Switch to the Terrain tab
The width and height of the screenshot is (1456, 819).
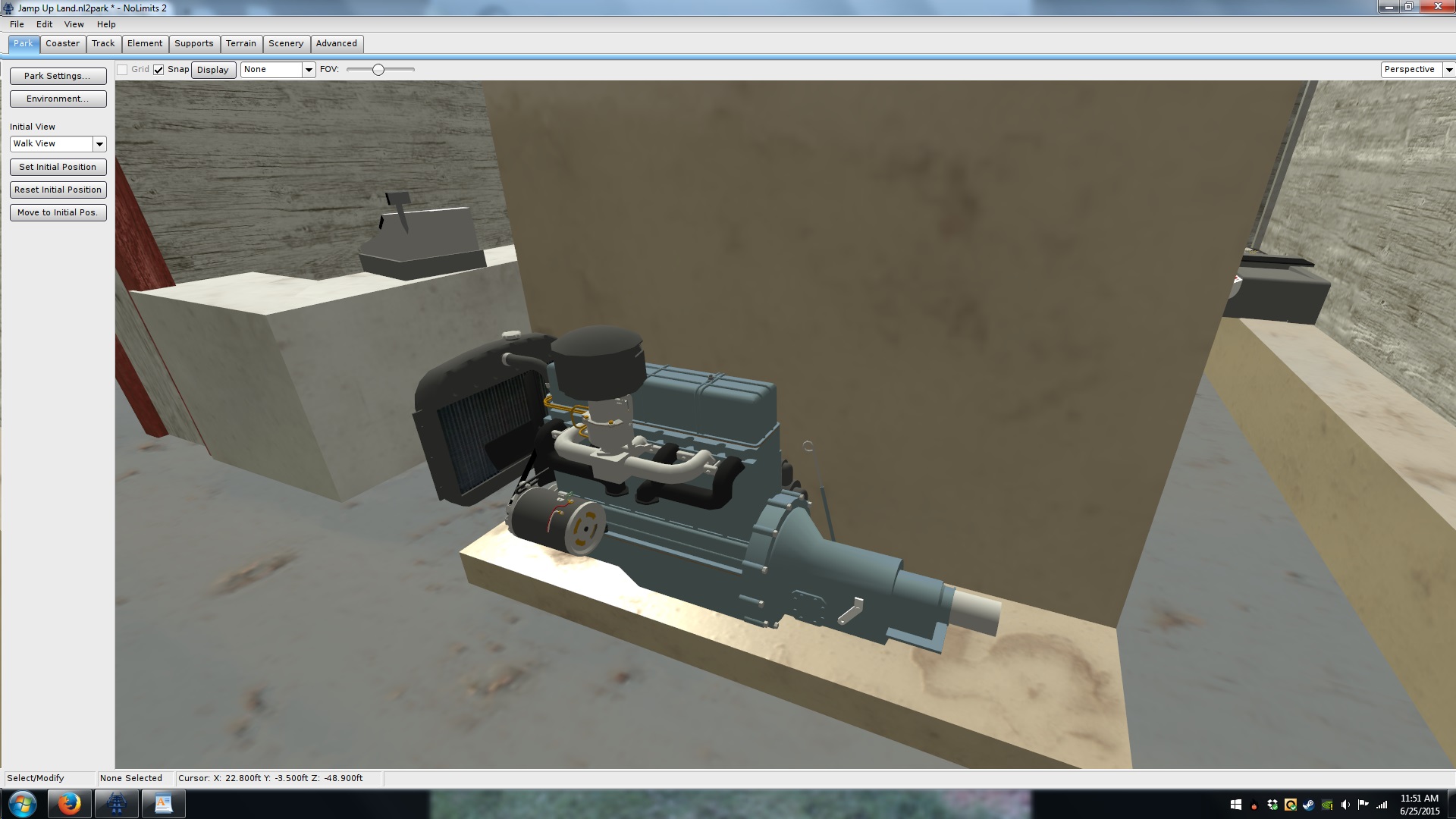click(x=241, y=44)
